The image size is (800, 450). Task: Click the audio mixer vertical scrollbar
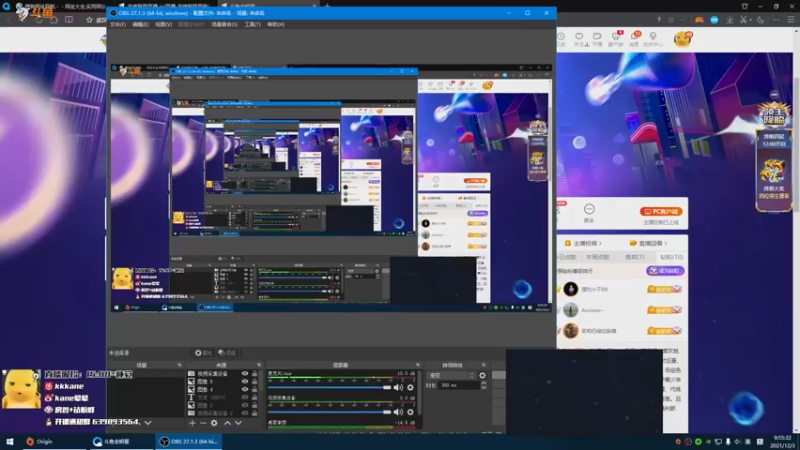[419, 394]
